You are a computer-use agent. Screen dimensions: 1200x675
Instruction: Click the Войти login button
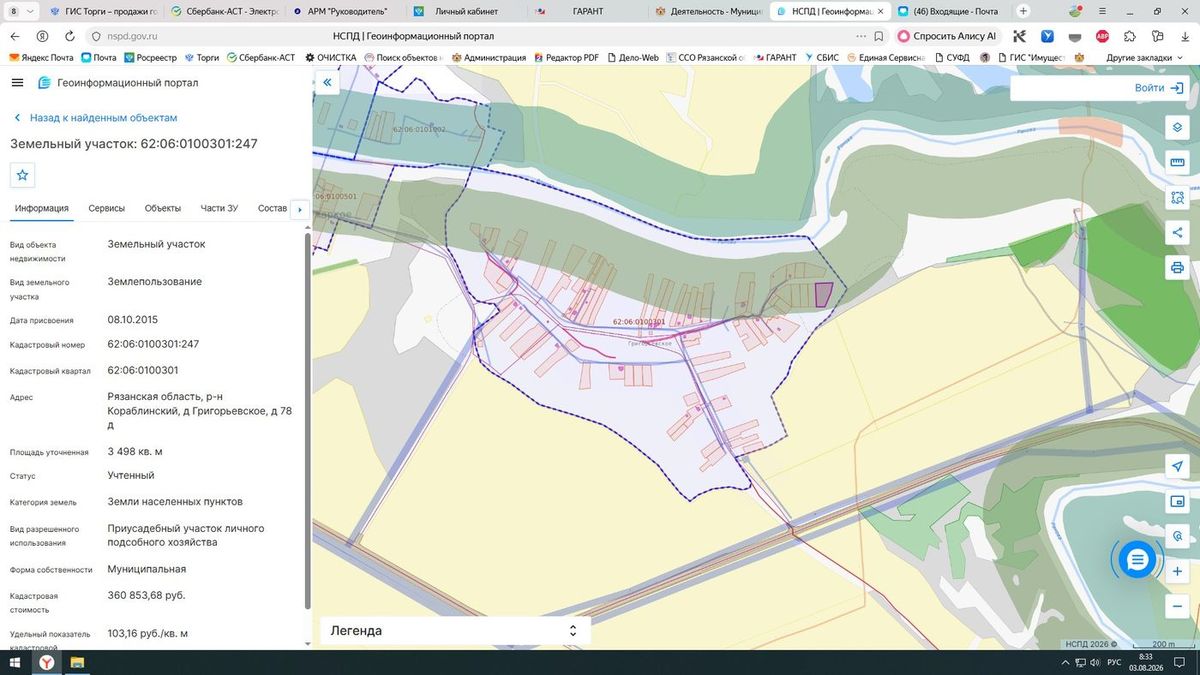pos(1160,88)
